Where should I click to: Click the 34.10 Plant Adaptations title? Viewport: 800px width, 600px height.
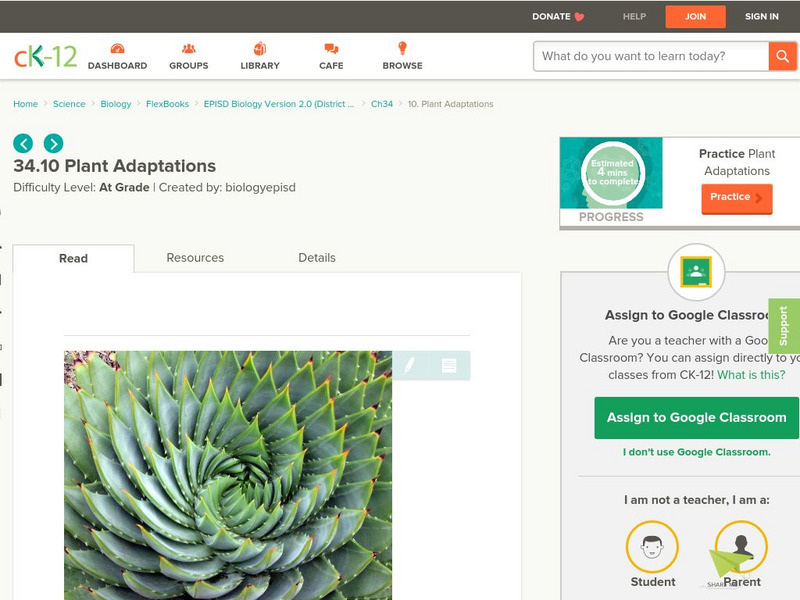115,166
